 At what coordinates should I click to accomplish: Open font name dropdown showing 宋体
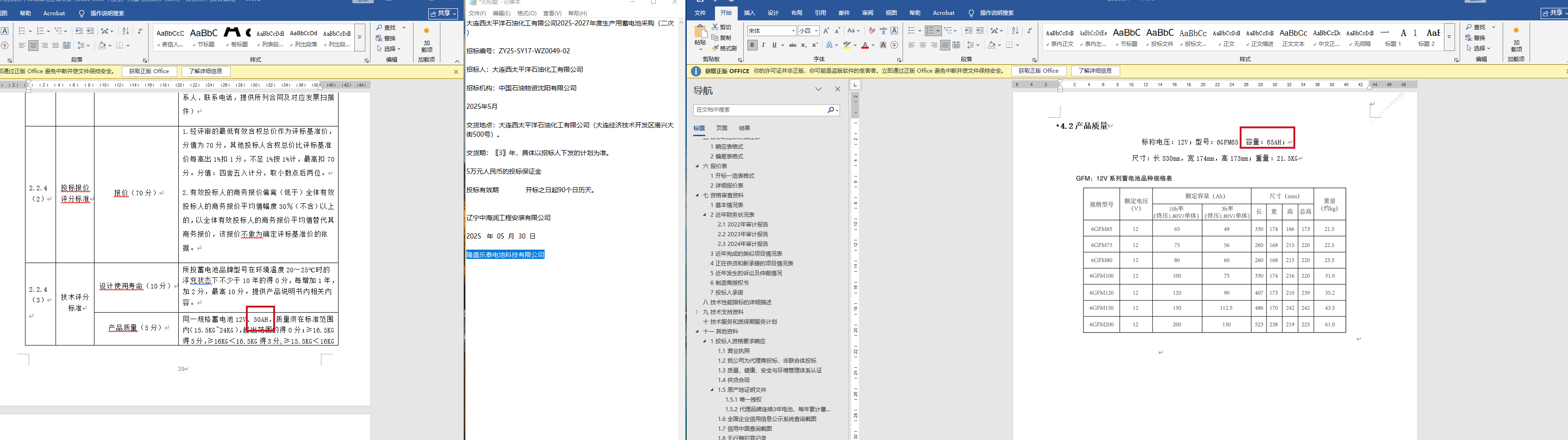point(793,31)
